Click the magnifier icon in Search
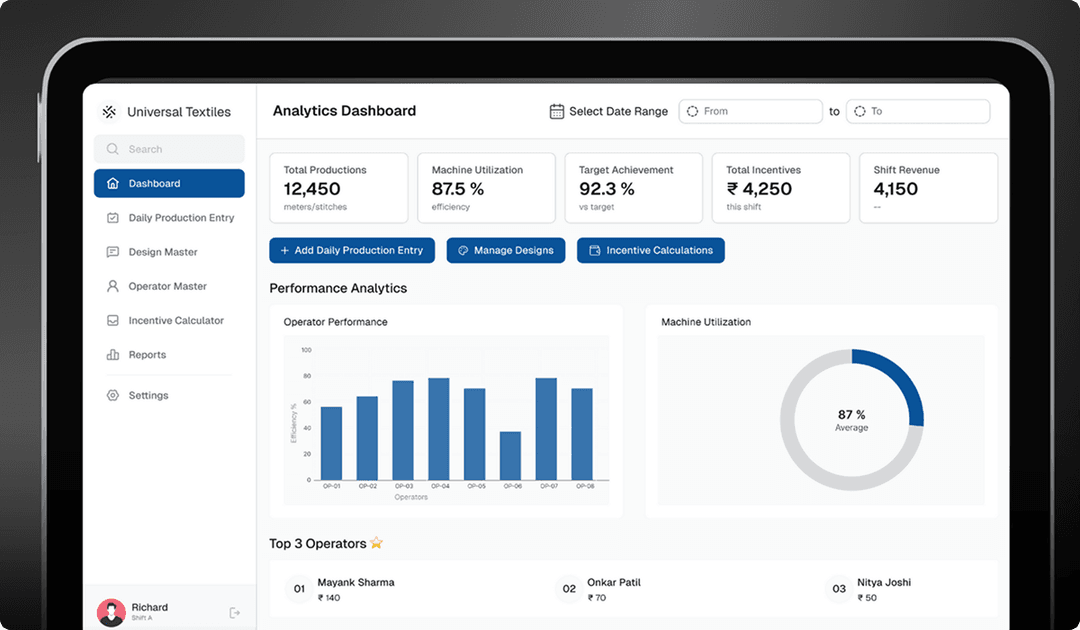This screenshot has width=1080, height=630. pyautogui.click(x=112, y=149)
